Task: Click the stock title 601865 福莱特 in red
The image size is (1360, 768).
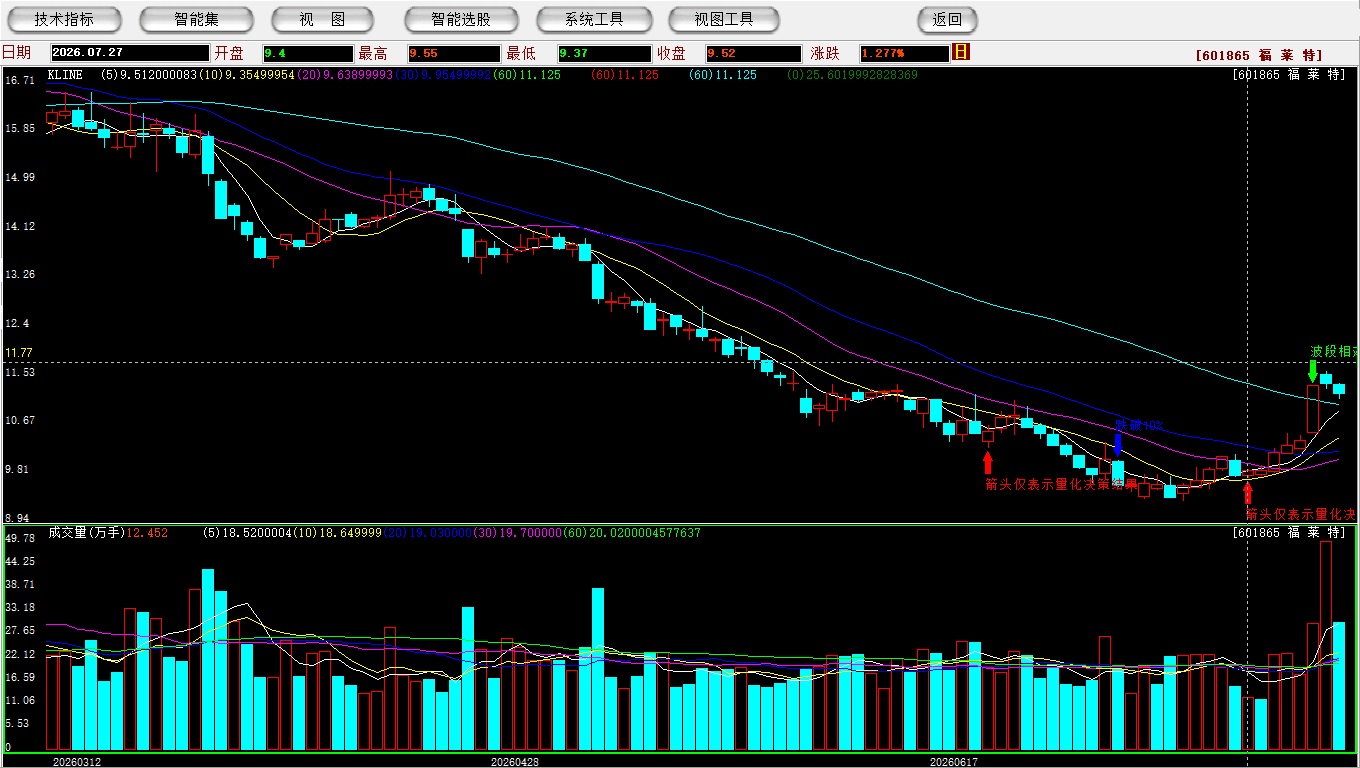Action: point(1258,55)
